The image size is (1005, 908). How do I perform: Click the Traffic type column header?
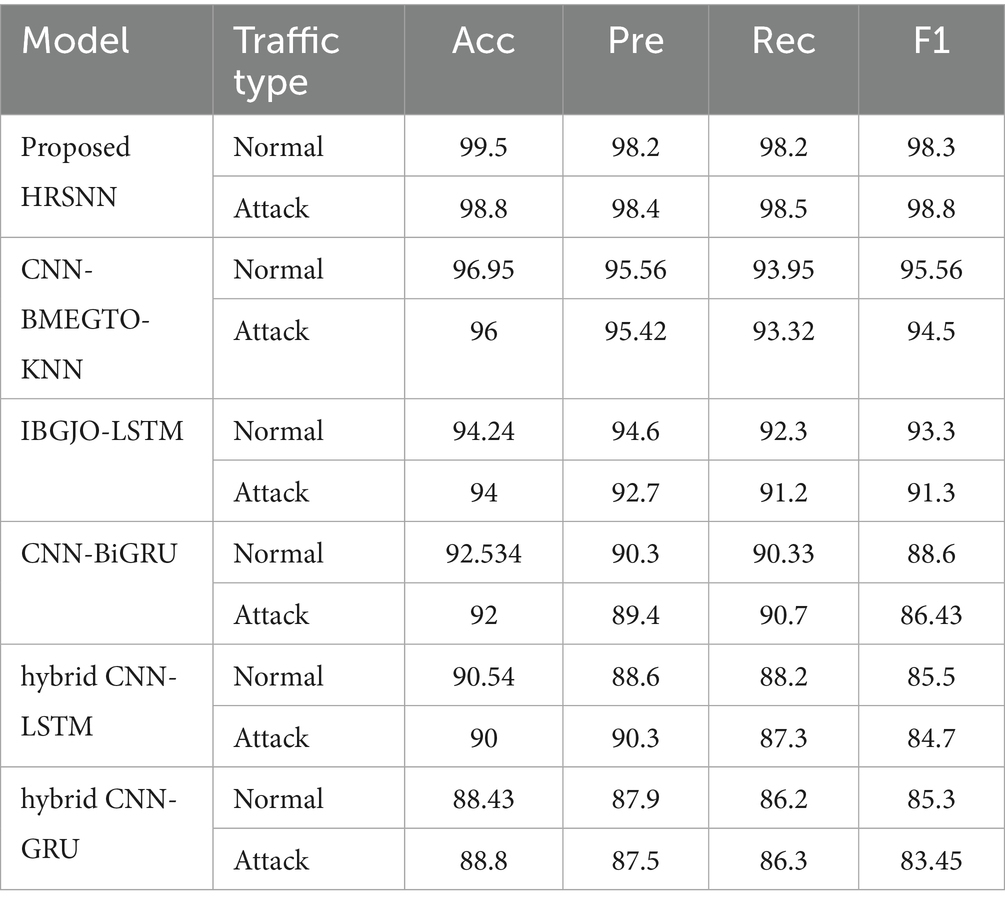308,60
